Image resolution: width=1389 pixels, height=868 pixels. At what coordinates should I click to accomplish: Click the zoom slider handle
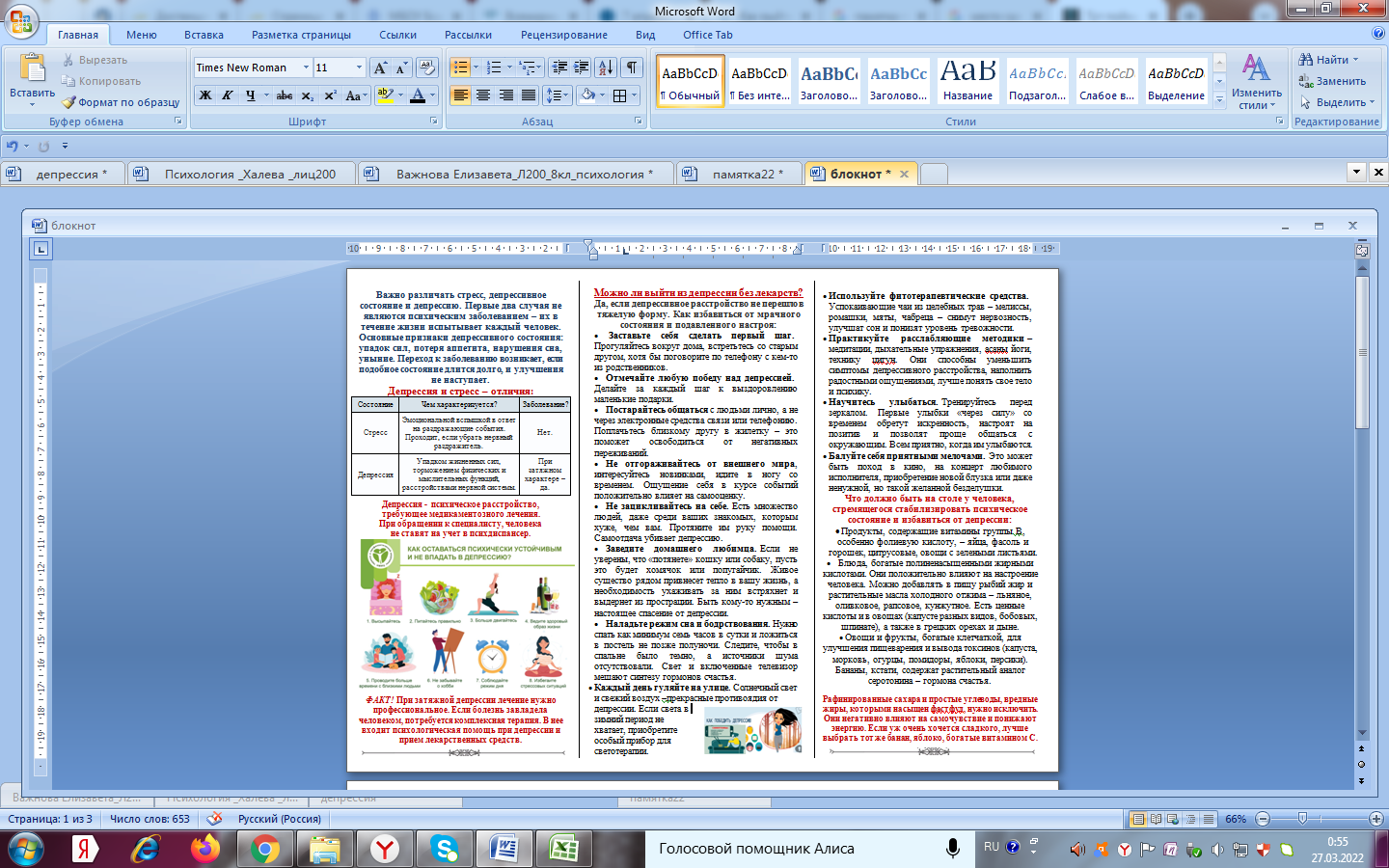pos(1302,819)
